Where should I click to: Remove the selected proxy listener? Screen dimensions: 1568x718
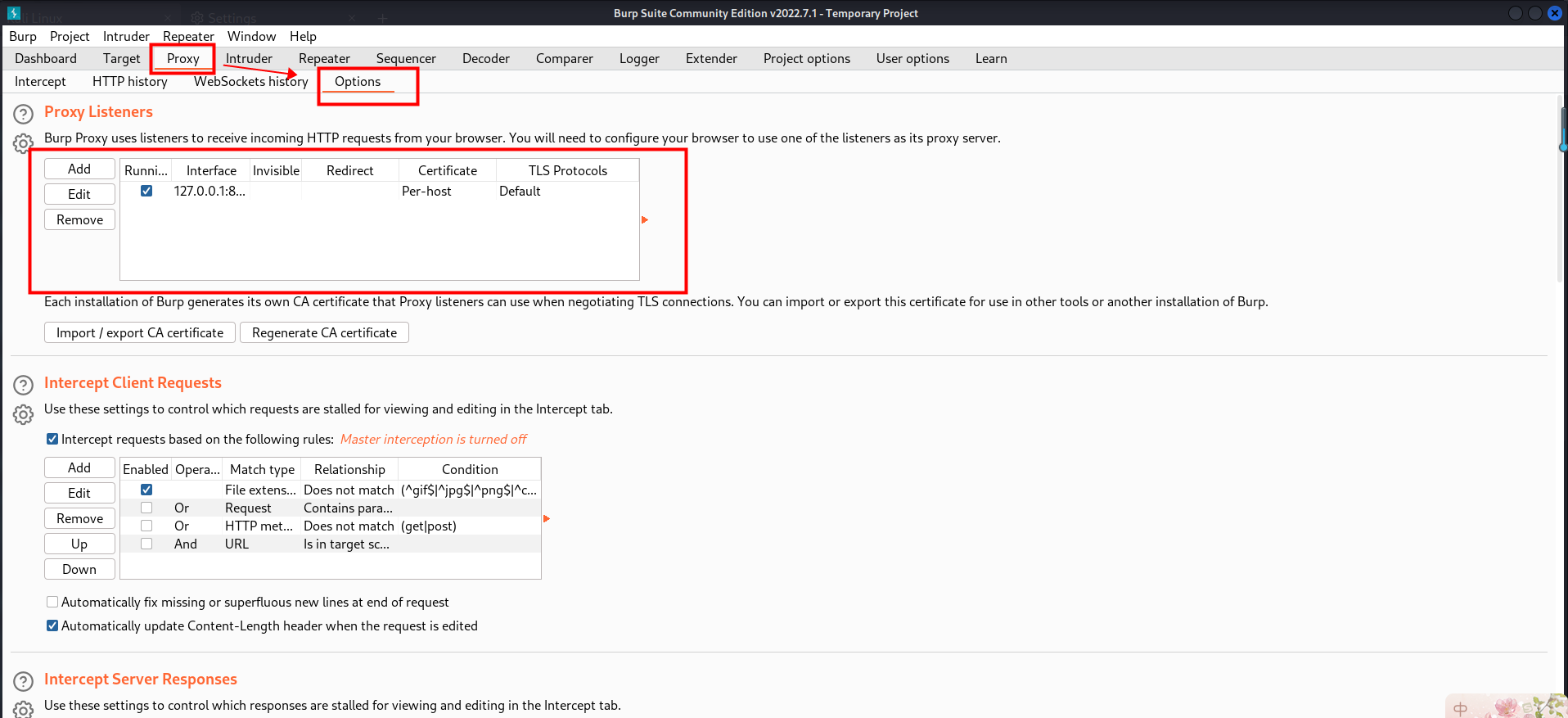tap(79, 219)
